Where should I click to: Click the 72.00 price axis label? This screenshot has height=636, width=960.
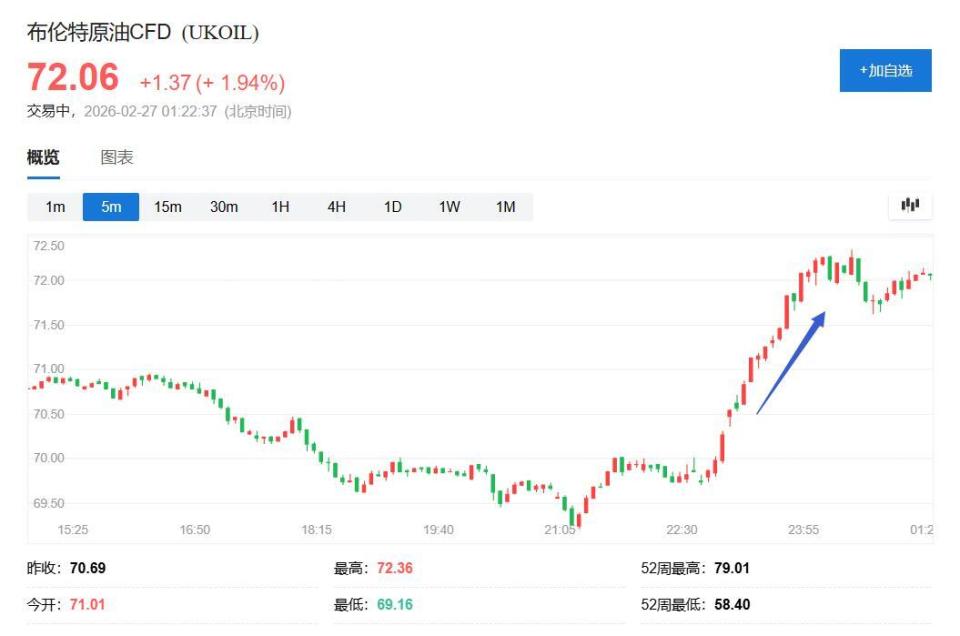tap(48, 280)
